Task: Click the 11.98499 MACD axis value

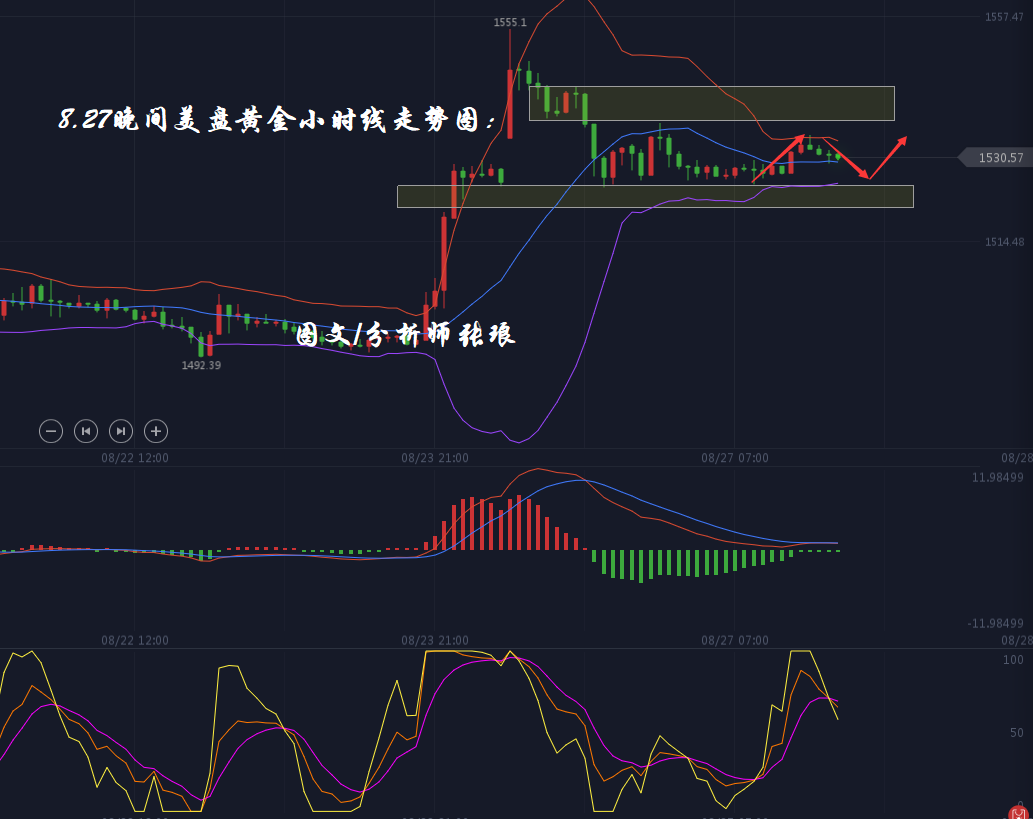Action: (x=997, y=477)
